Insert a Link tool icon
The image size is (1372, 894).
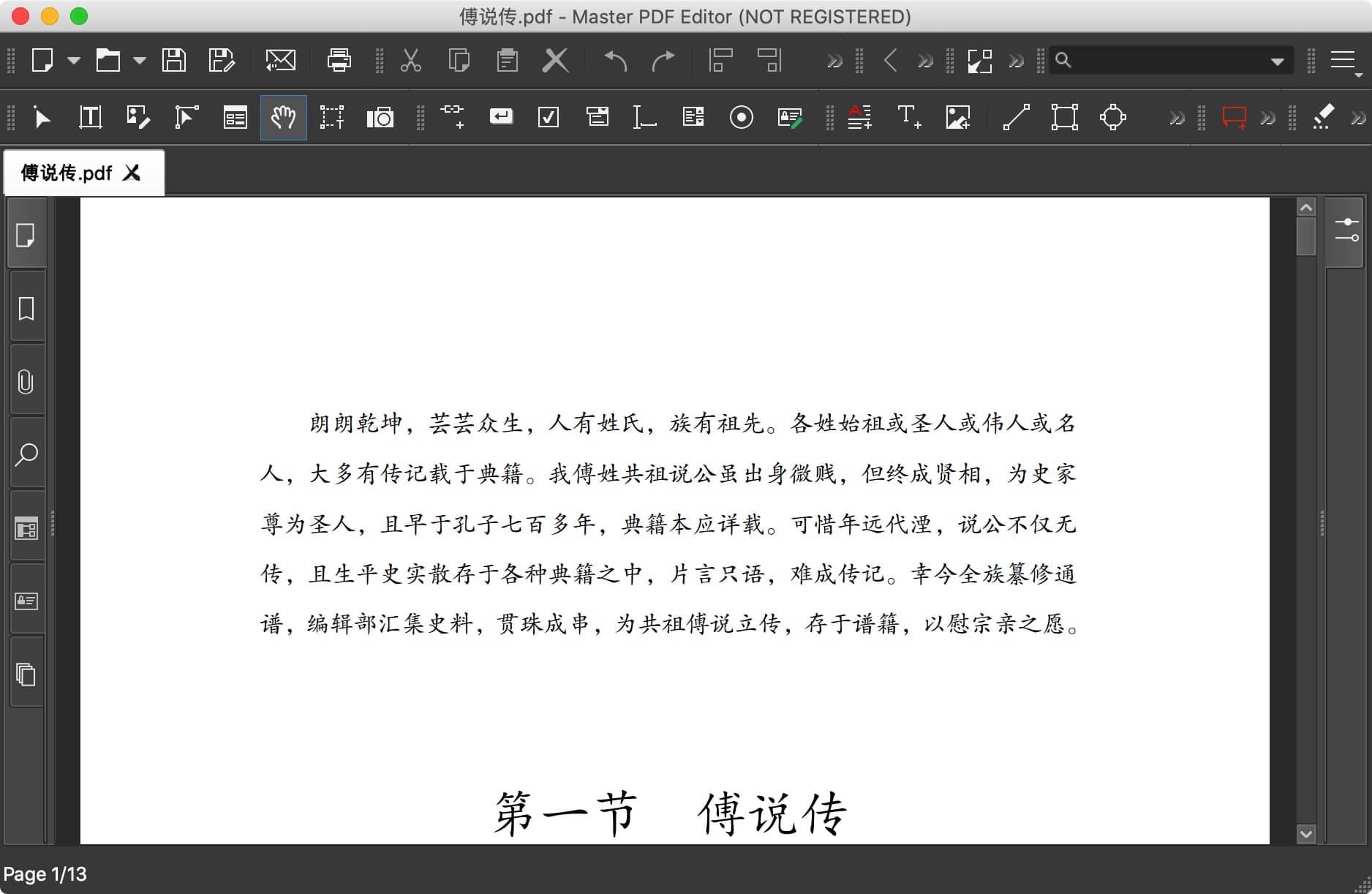tap(453, 117)
